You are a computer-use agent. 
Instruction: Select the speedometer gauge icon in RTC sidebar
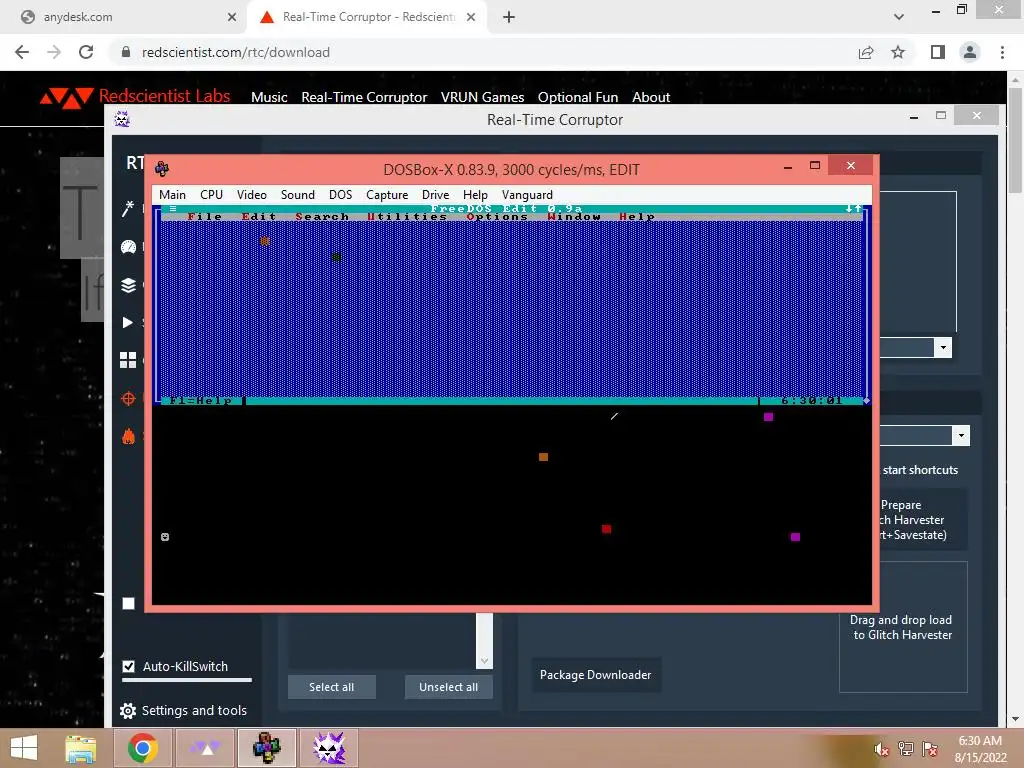pyautogui.click(x=128, y=247)
